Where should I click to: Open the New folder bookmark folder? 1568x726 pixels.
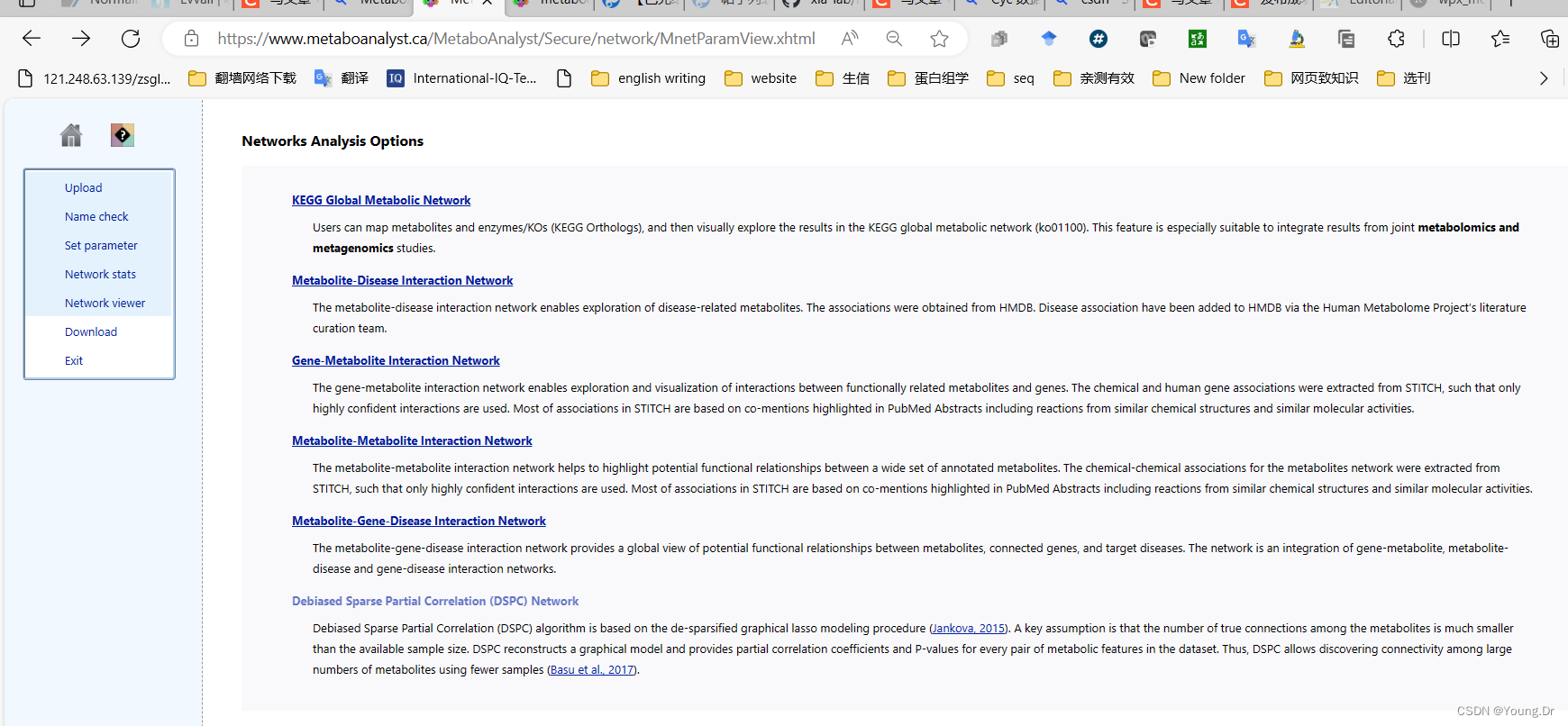tap(1199, 78)
